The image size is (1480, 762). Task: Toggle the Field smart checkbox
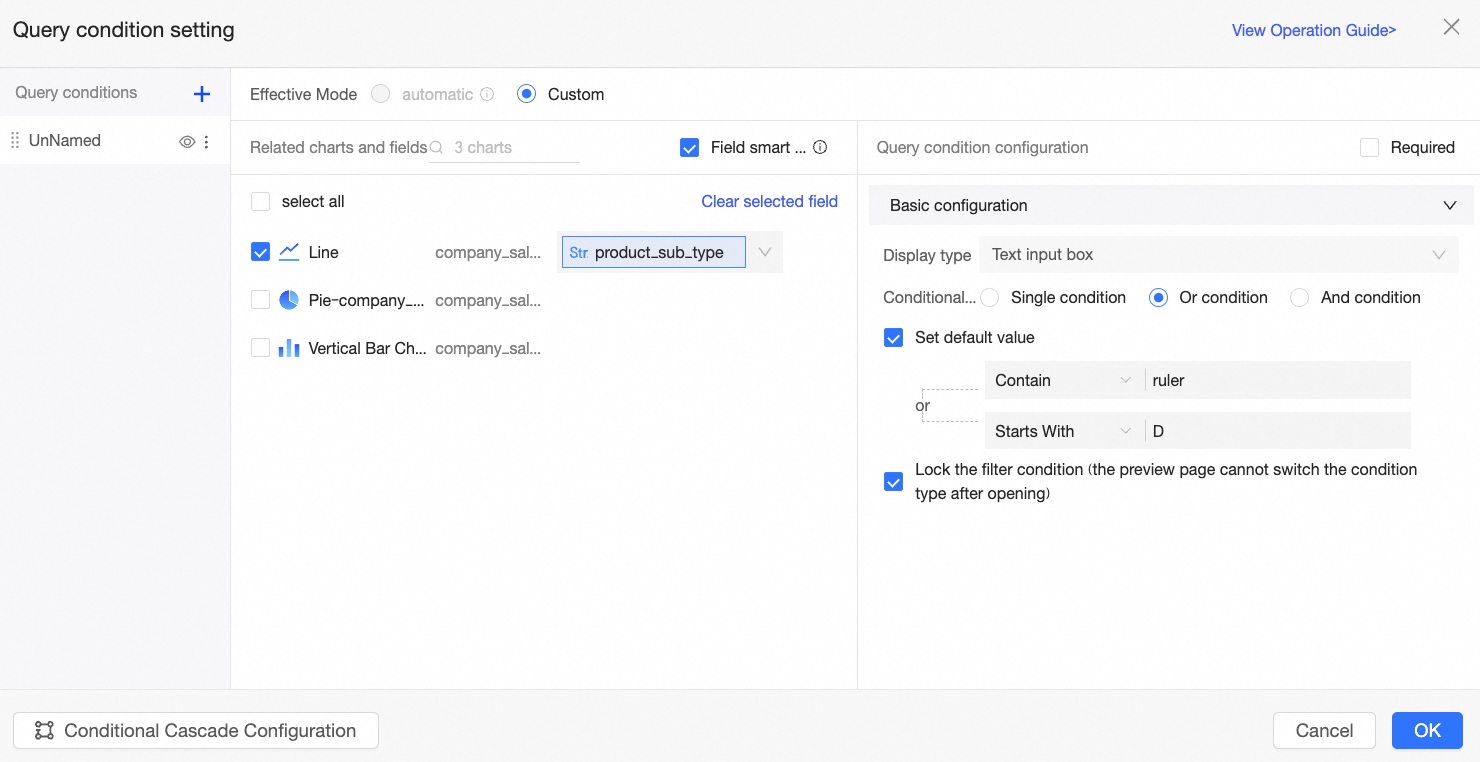[x=689, y=147]
